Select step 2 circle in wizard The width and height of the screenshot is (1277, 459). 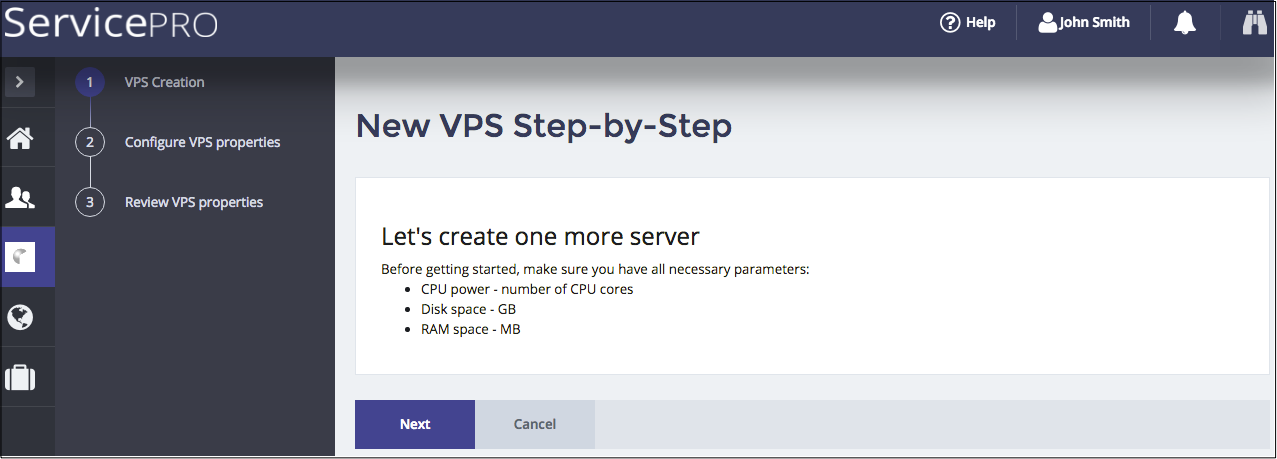click(x=90, y=142)
